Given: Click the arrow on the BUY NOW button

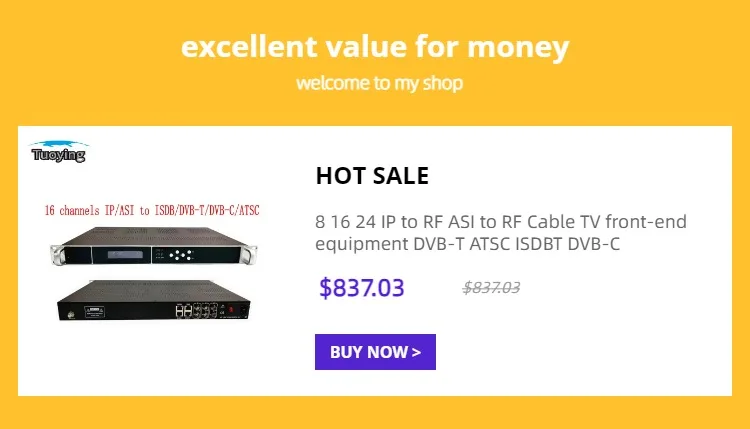Looking at the screenshot, I should (416, 352).
